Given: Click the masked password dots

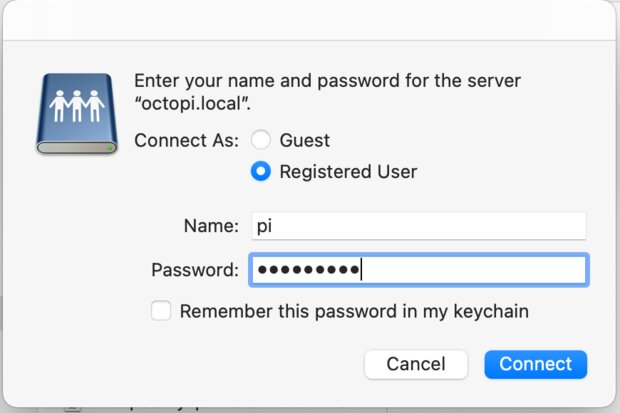Looking at the screenshot, I should tap(308, 270).
